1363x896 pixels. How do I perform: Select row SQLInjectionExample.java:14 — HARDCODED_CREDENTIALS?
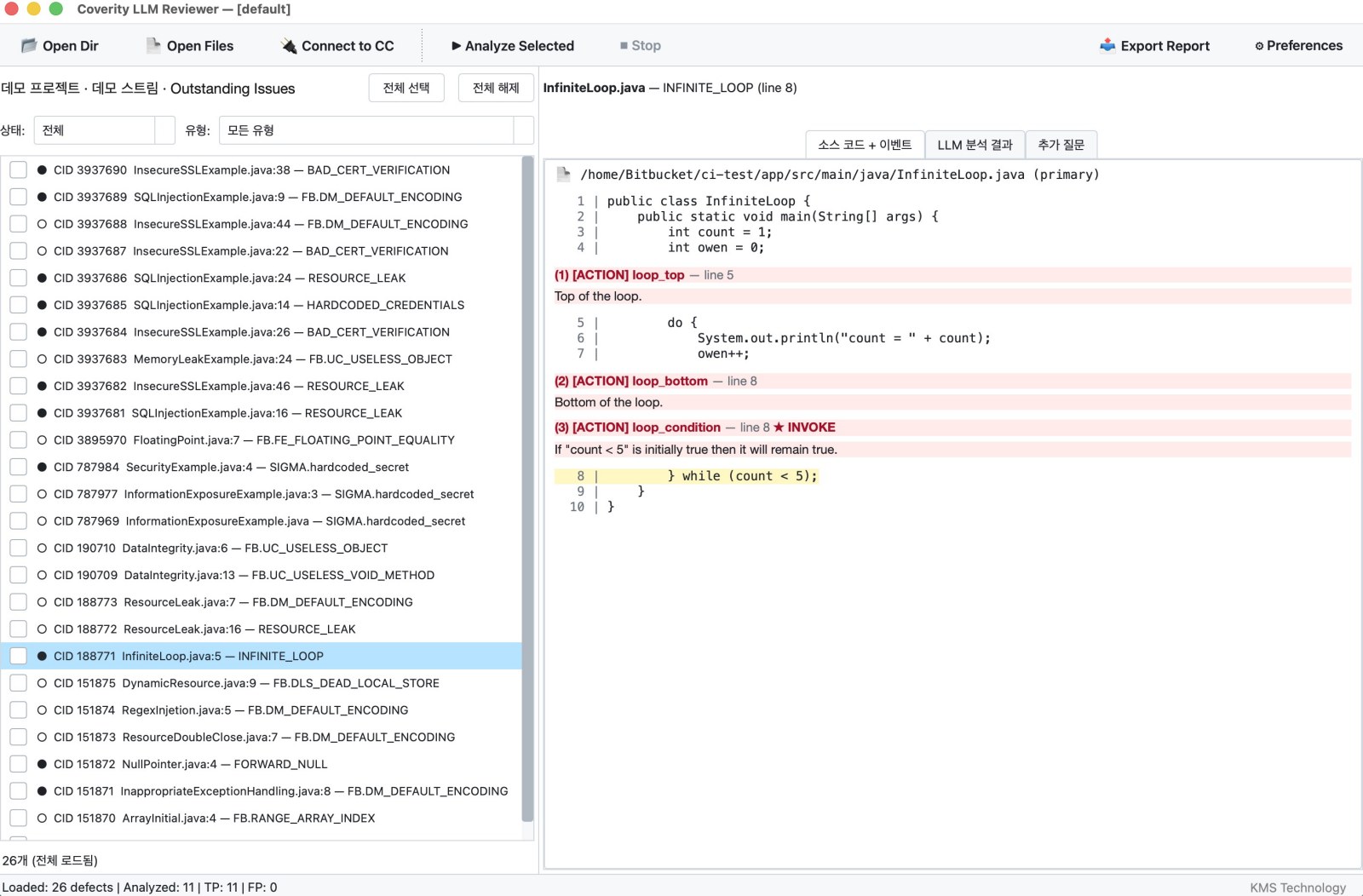[261, 305]
